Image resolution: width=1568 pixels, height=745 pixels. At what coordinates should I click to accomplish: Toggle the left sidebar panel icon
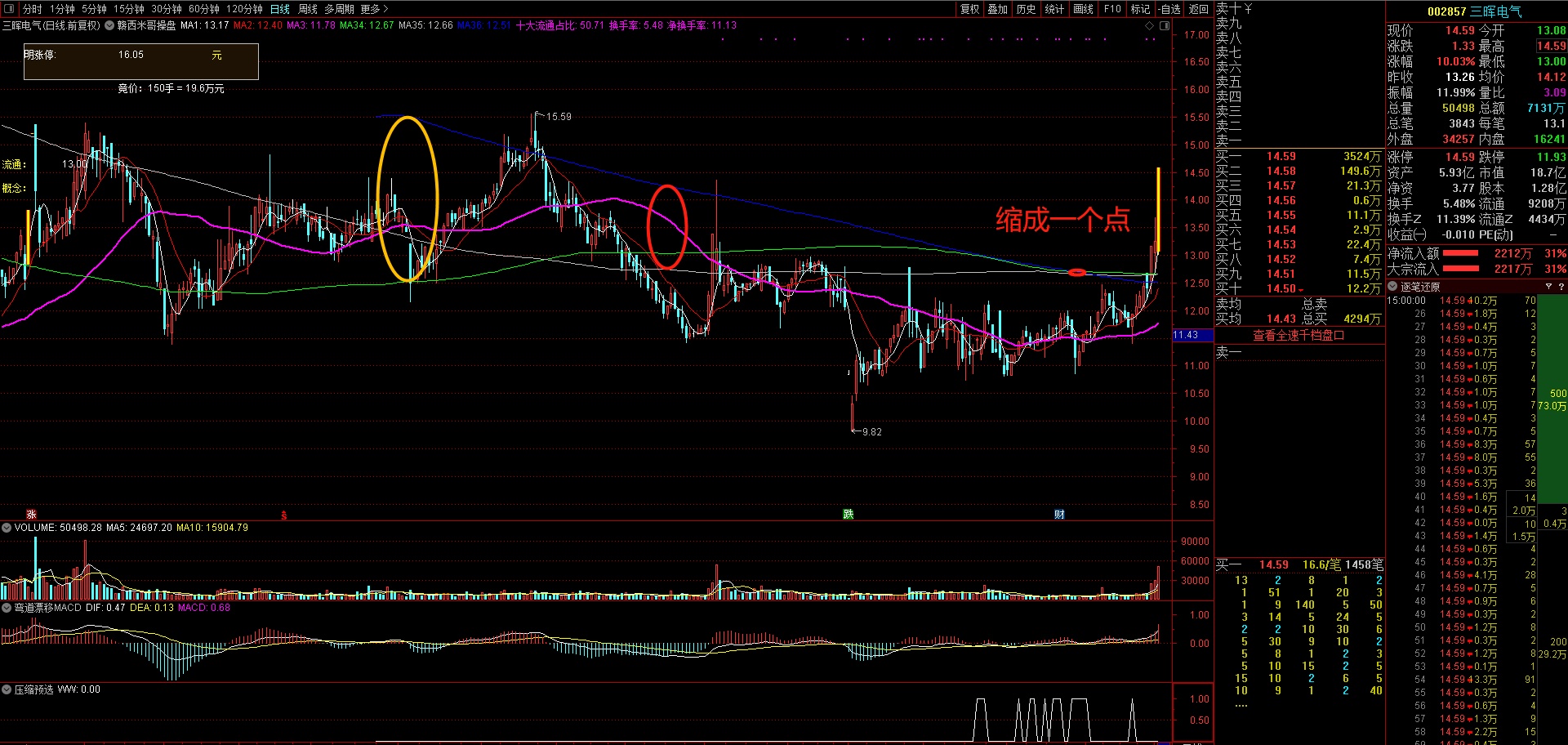9,9
